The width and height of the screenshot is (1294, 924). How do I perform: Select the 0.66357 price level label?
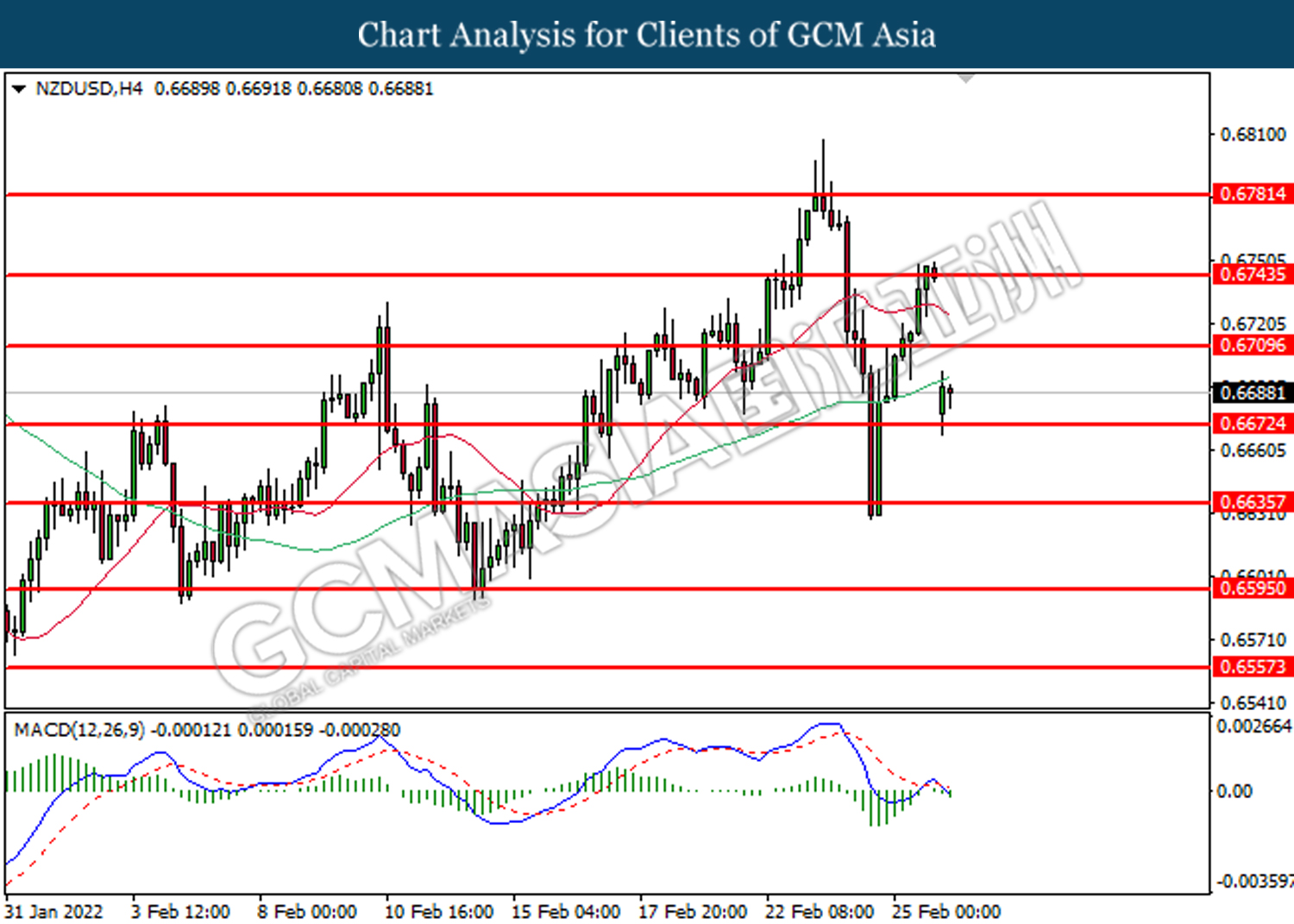[1253, 502]
